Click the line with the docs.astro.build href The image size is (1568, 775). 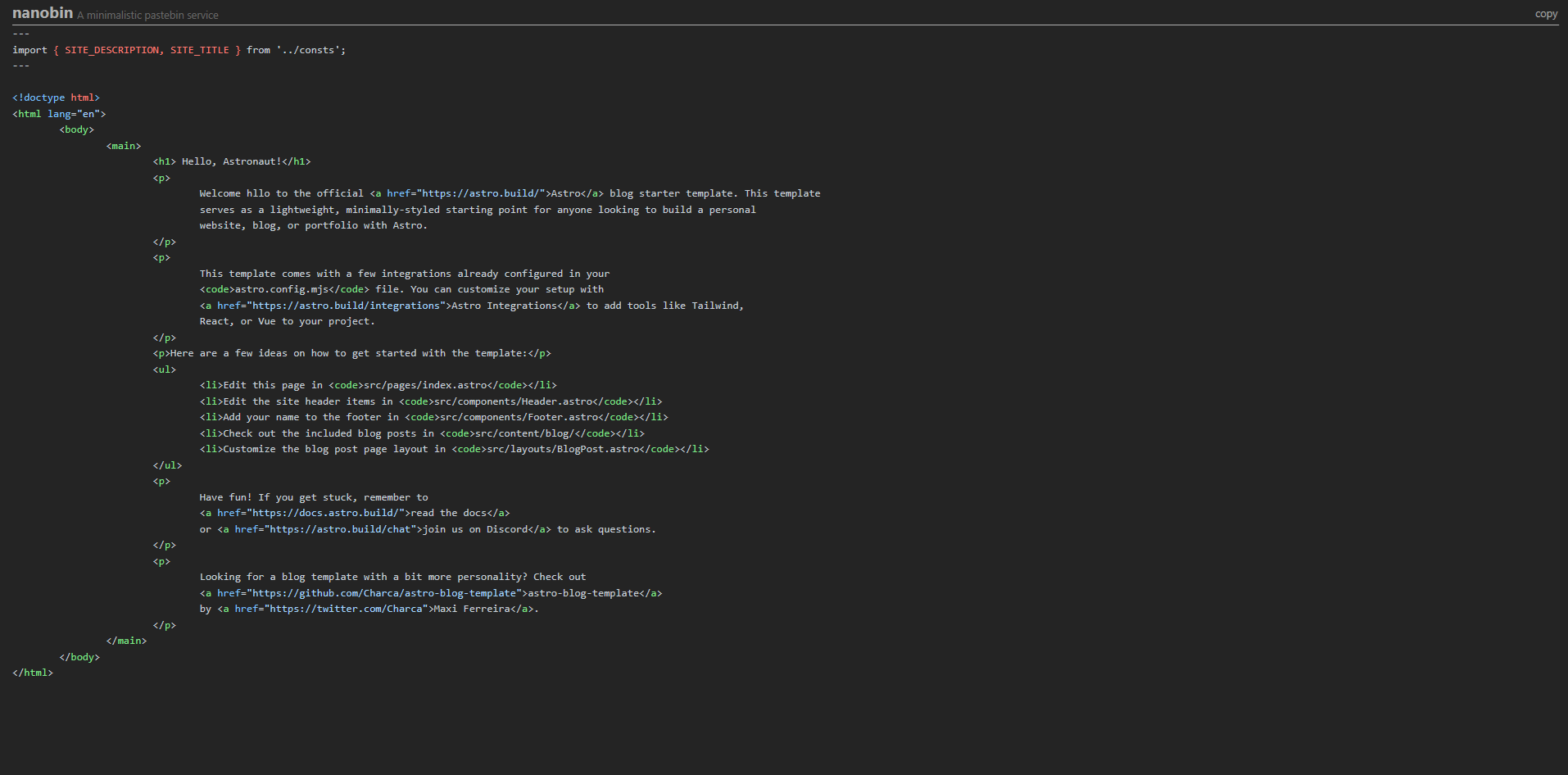coord(355,513)
